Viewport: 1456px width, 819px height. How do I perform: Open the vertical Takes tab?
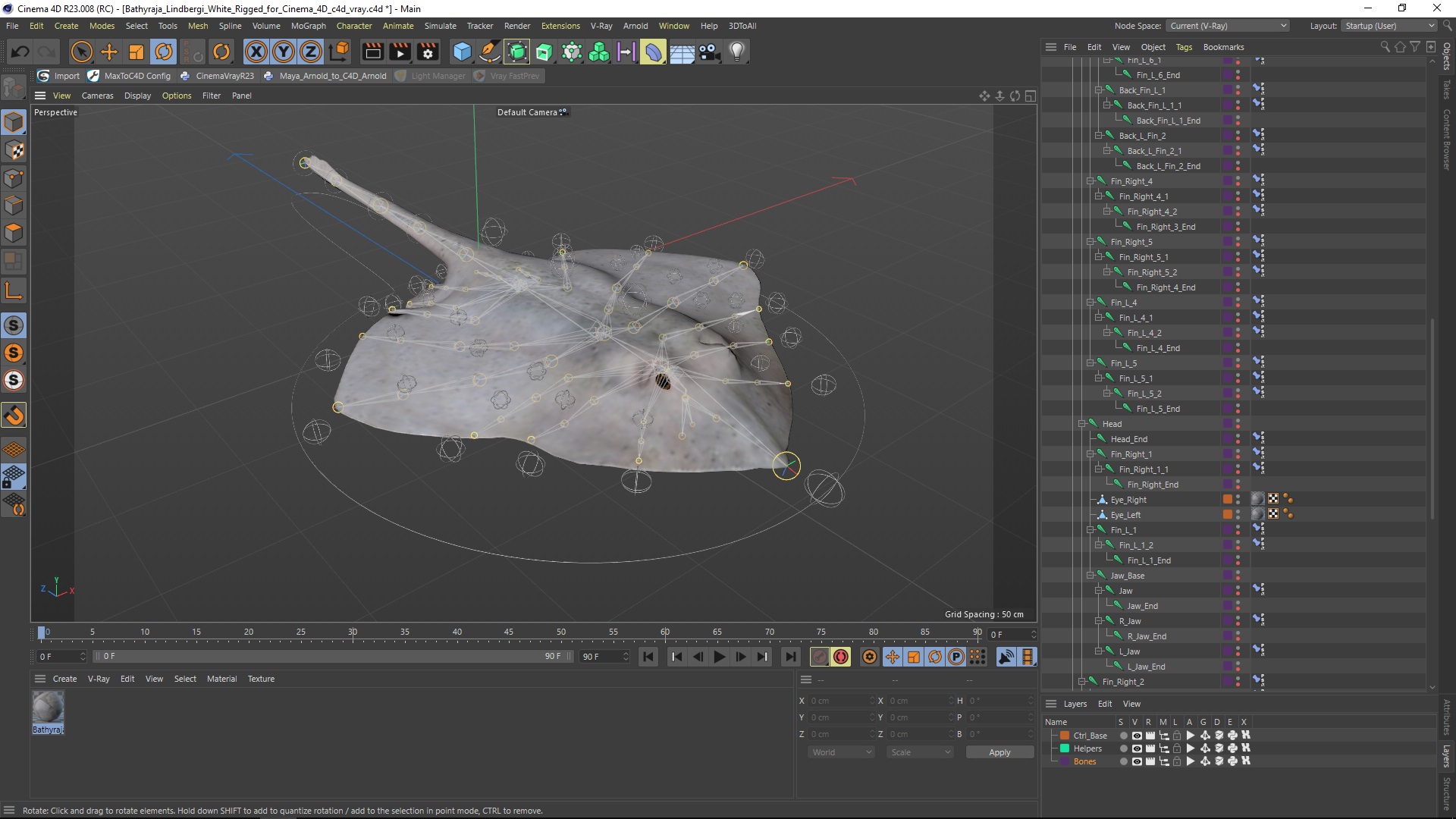1447,89
